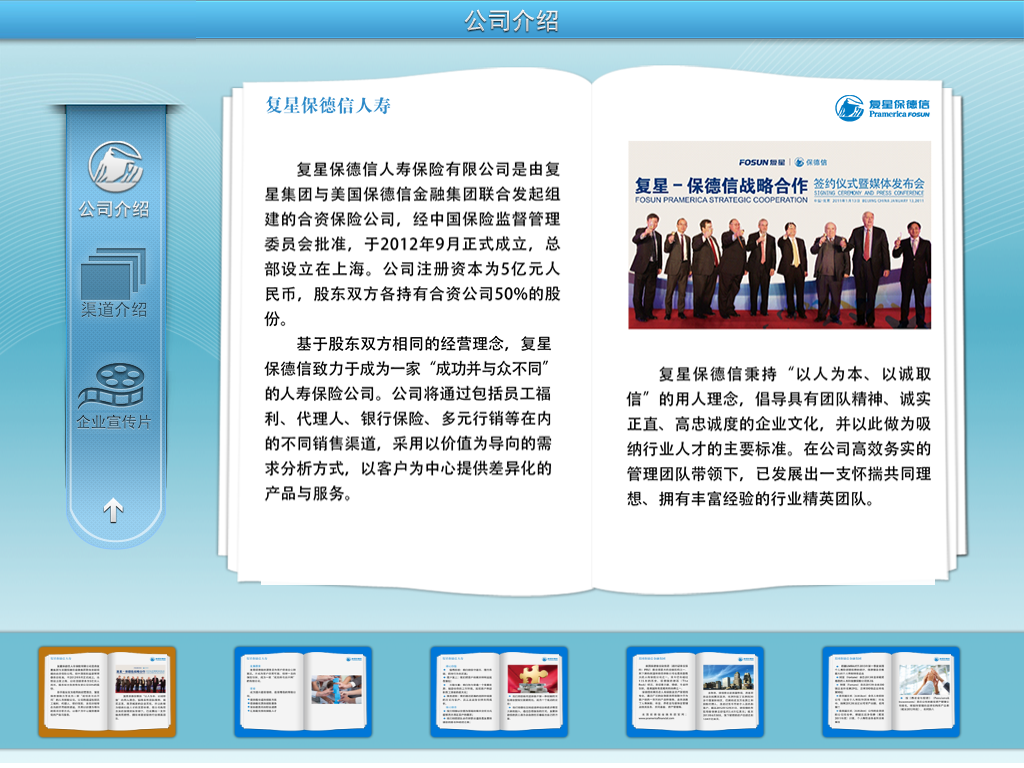This screenshot has width=1024, height=768.
Task: Click the 公司介绍 title in the top bar
Action: (511, 21)
